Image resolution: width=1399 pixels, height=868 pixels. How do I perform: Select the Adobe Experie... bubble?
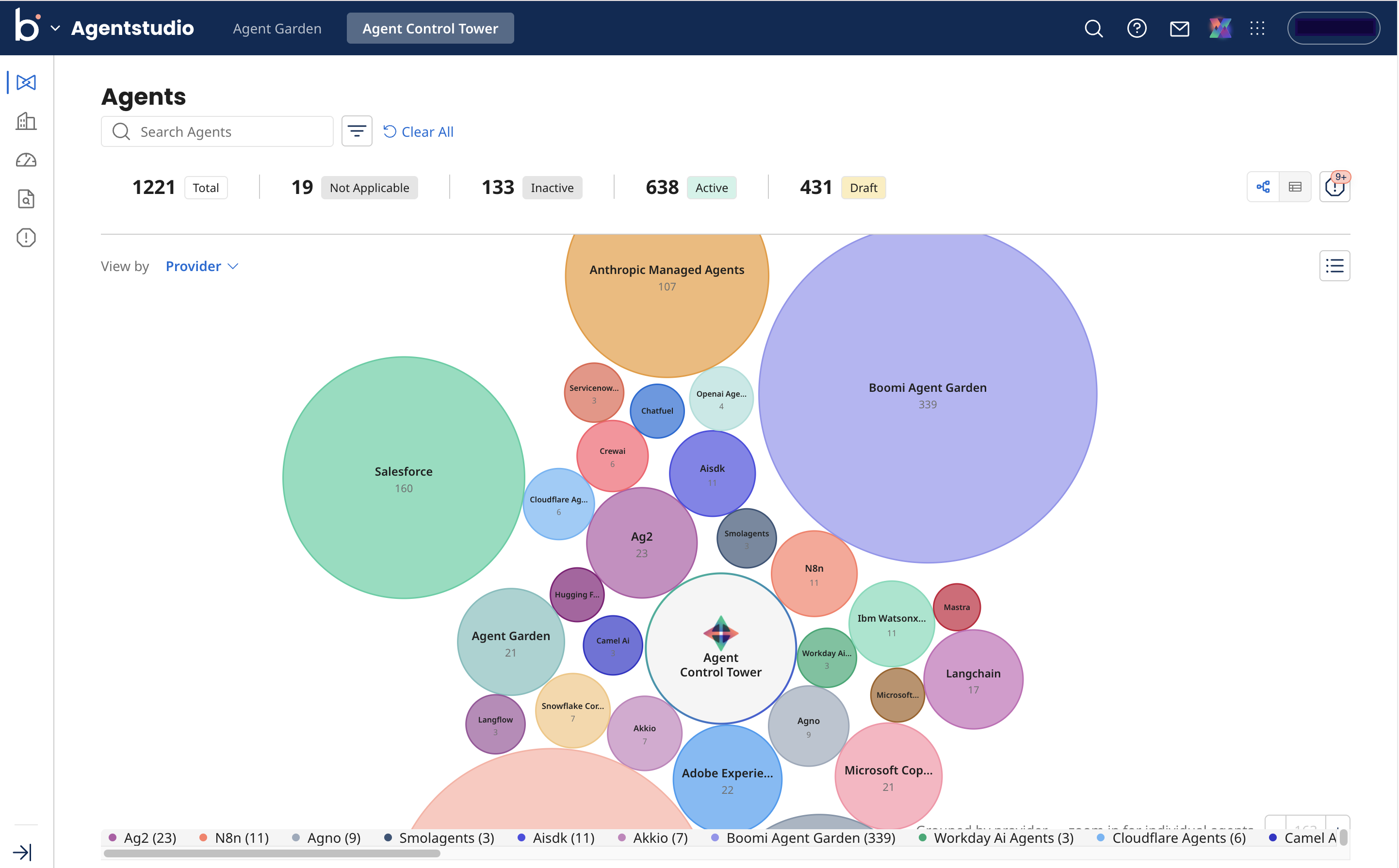click(x=727, y=778)
